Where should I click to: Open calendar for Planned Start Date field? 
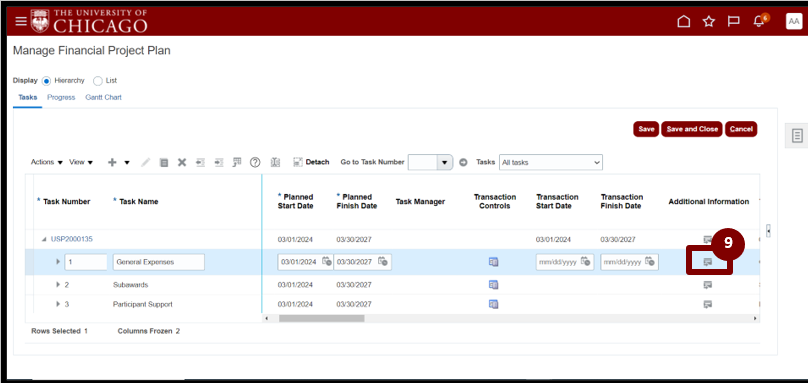pyautogui.click(x=327, y=261)
